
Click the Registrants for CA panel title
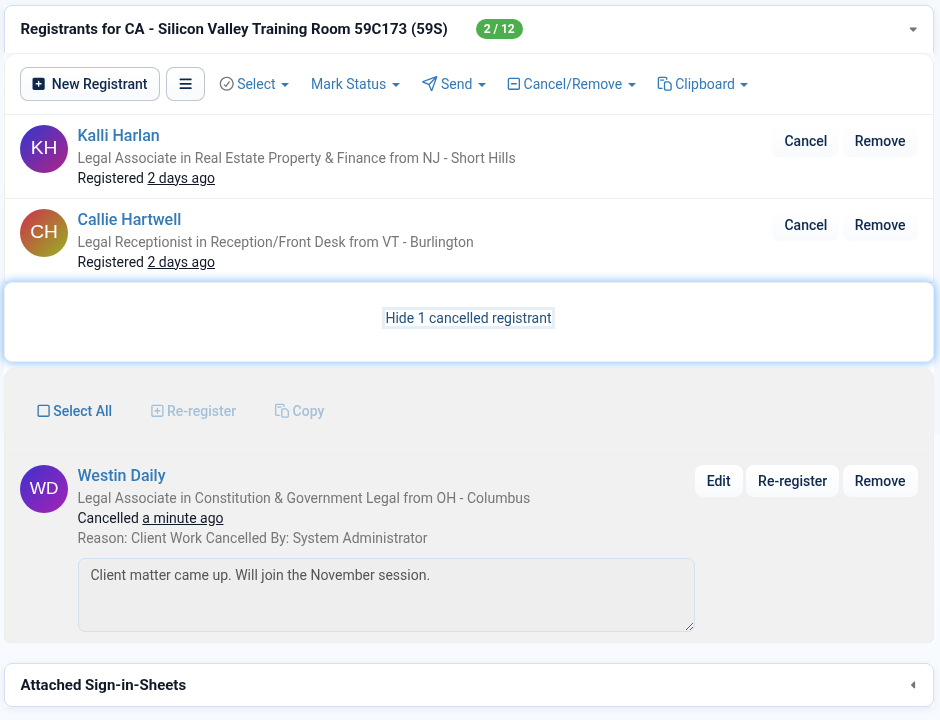click(x=234, y=29)
